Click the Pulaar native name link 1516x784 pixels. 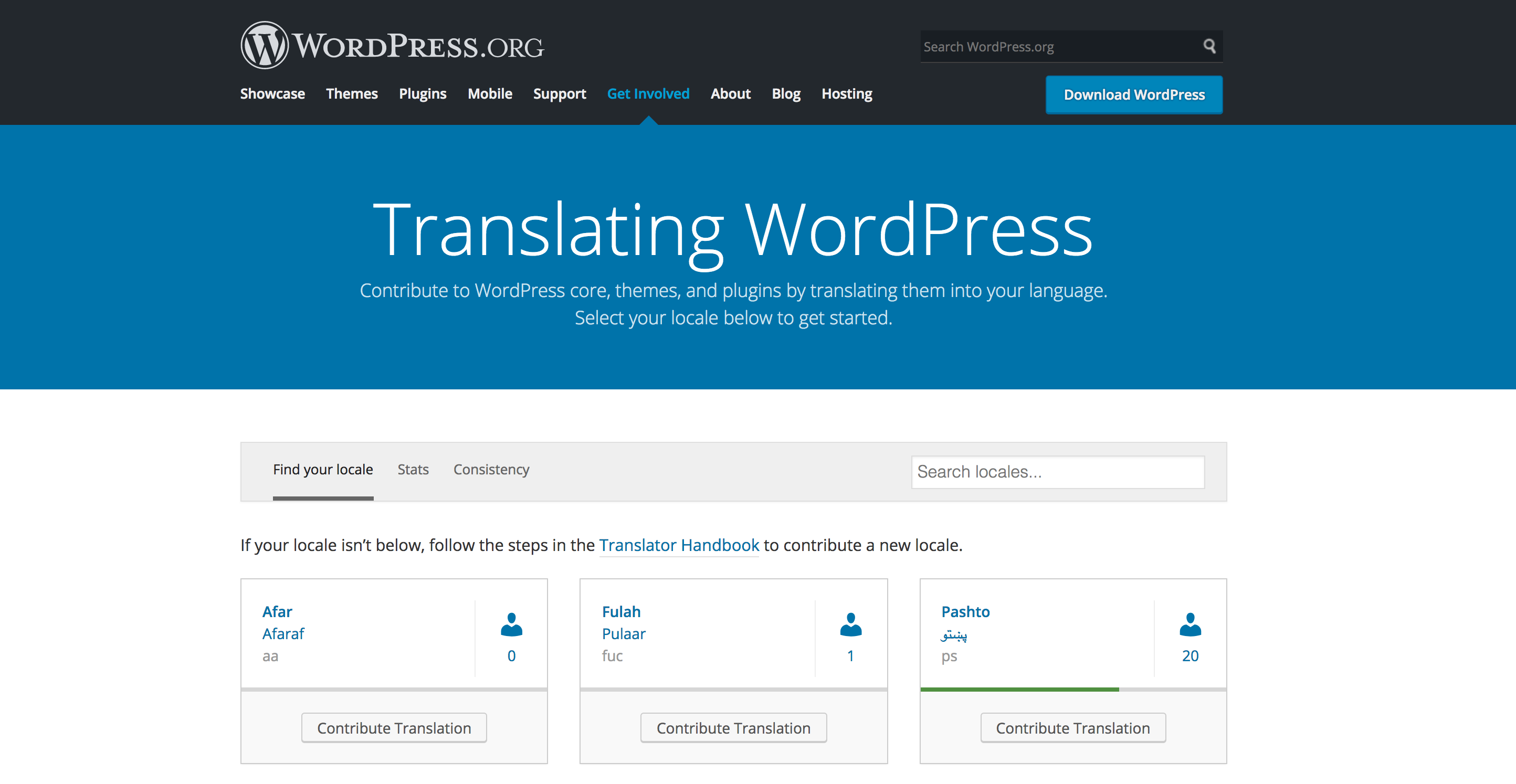623,633
